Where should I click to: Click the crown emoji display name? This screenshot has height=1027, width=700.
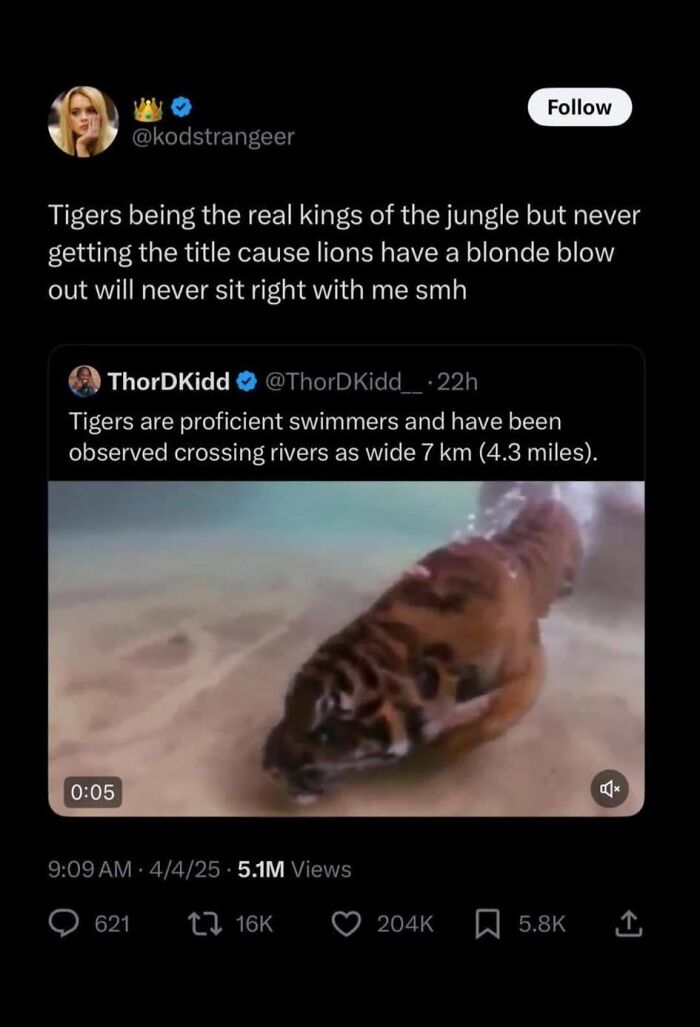click(x=149, y=109)
